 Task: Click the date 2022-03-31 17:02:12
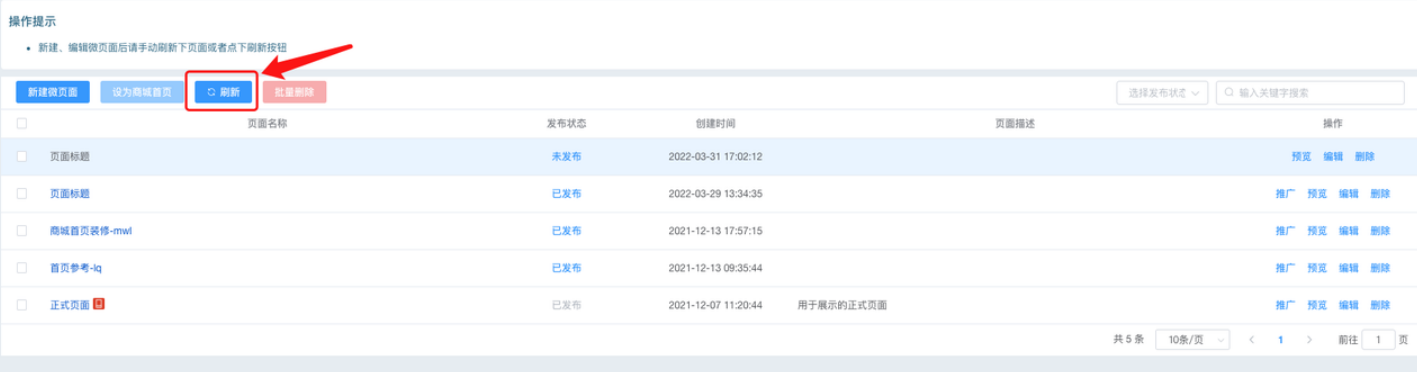[715, 157]
